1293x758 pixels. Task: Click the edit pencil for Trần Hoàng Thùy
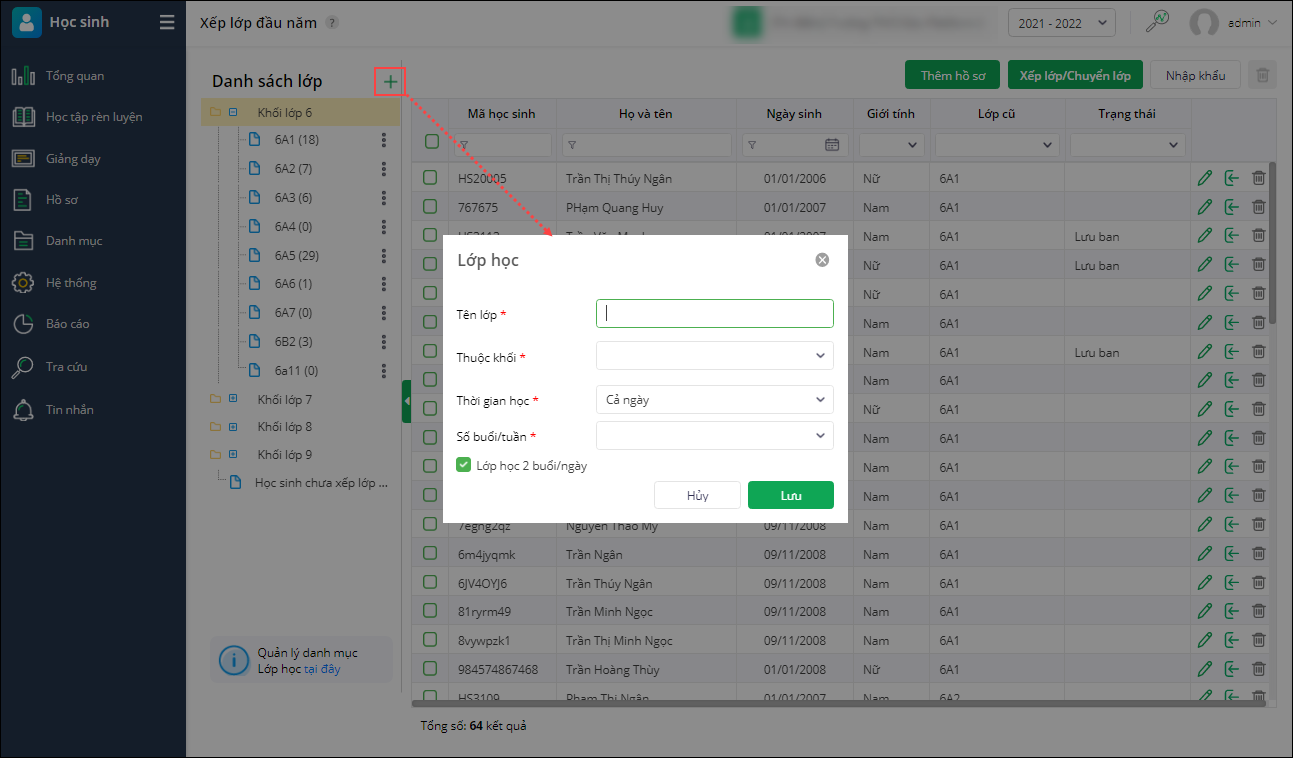tap(1204, 669)
